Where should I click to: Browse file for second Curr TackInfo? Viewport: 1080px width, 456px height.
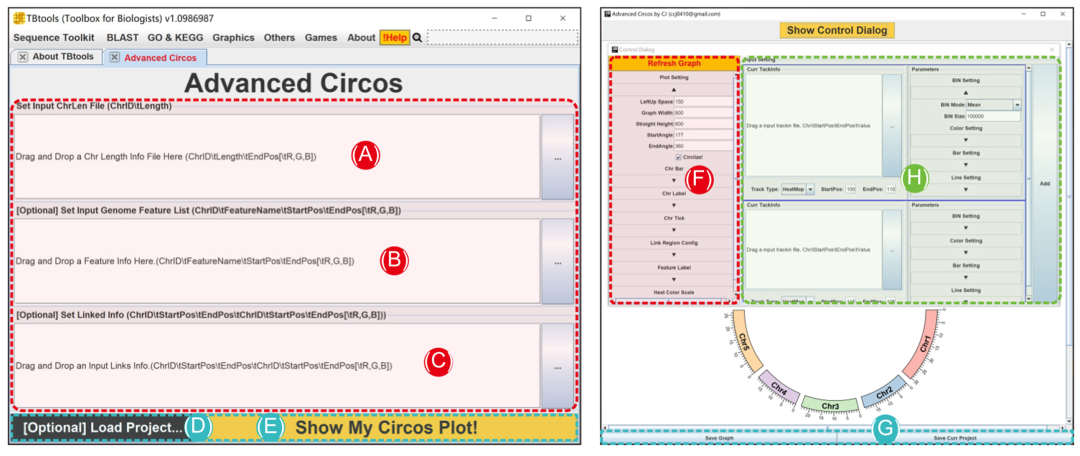(x=892, y=249)
